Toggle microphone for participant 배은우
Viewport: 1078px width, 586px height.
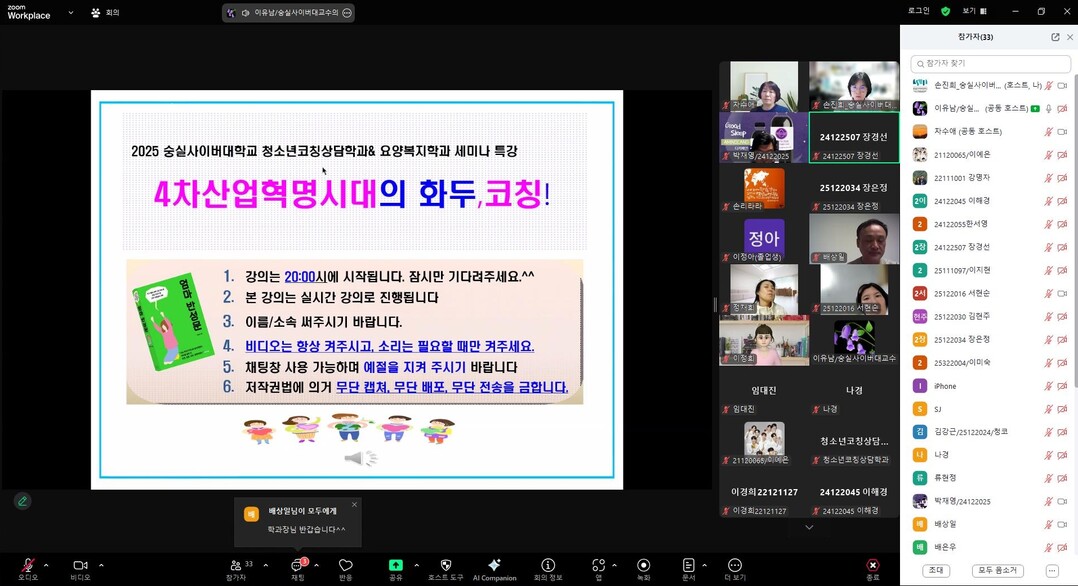1048,548
